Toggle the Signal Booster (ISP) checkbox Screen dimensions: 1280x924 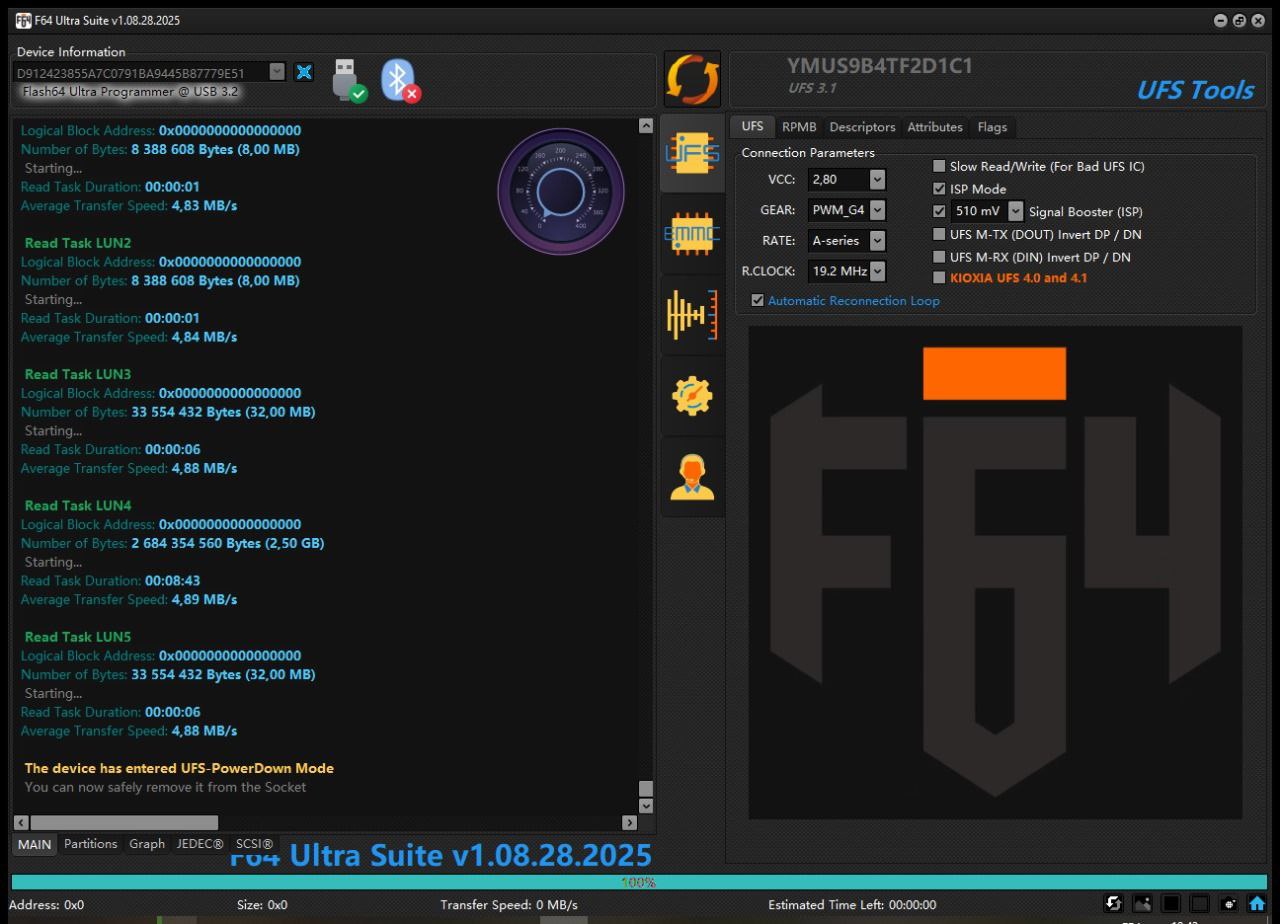[x=939, y=211]
